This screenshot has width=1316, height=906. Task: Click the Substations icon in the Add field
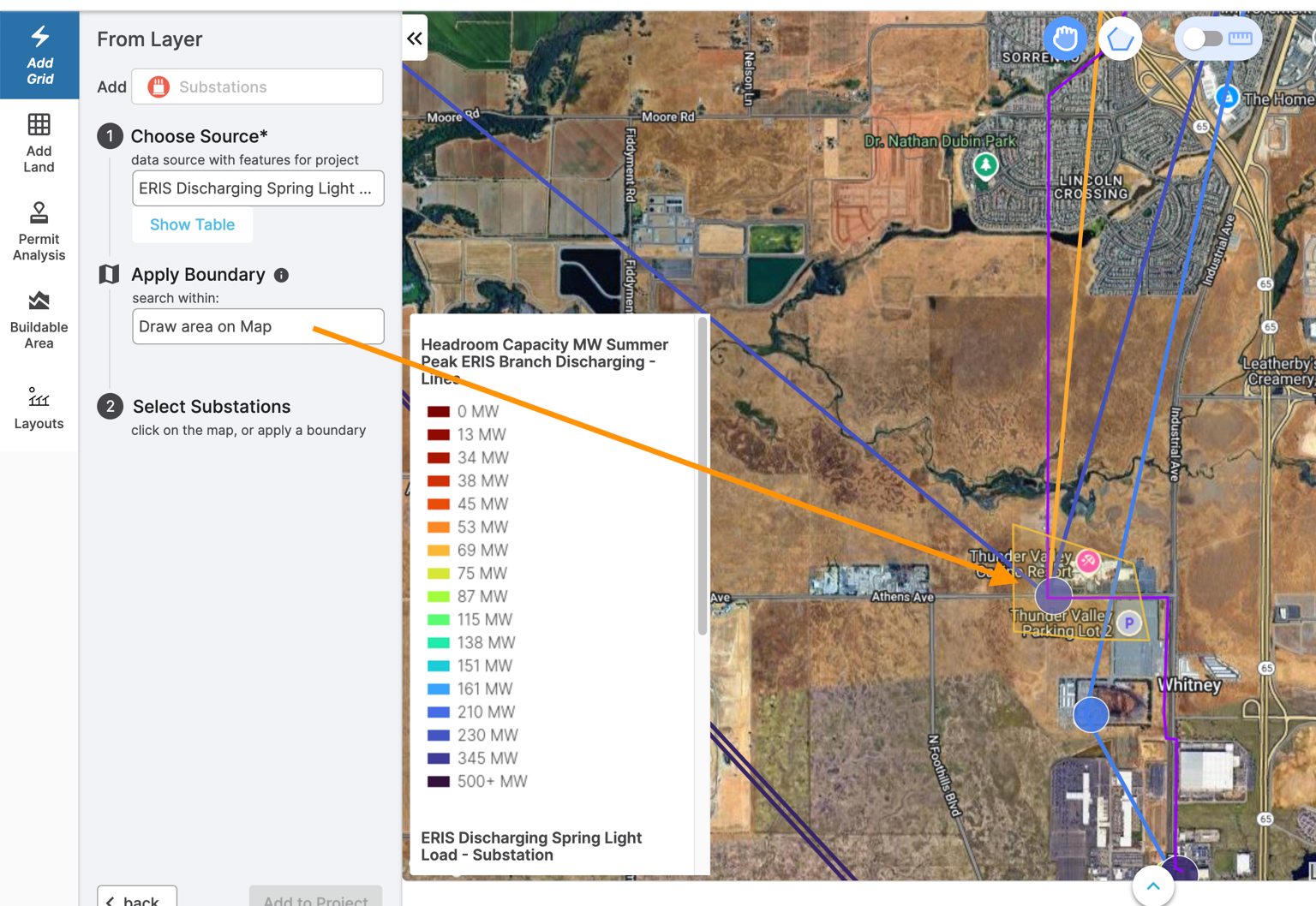tap(157, 86)
